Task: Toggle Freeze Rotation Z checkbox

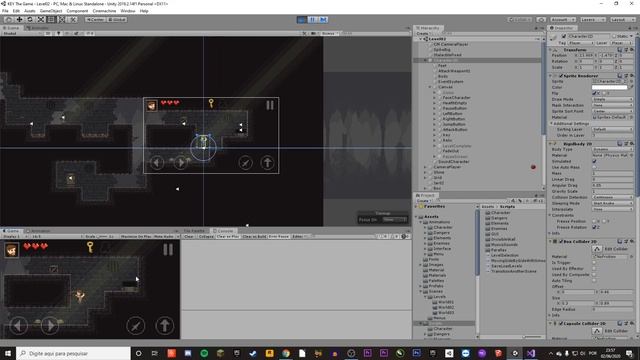Action: (594, 227)
